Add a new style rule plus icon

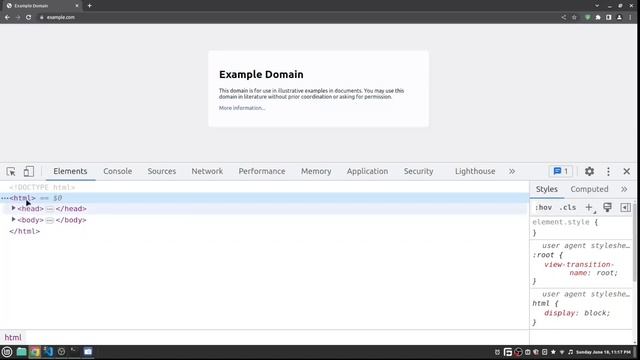(x=589, y=207)
